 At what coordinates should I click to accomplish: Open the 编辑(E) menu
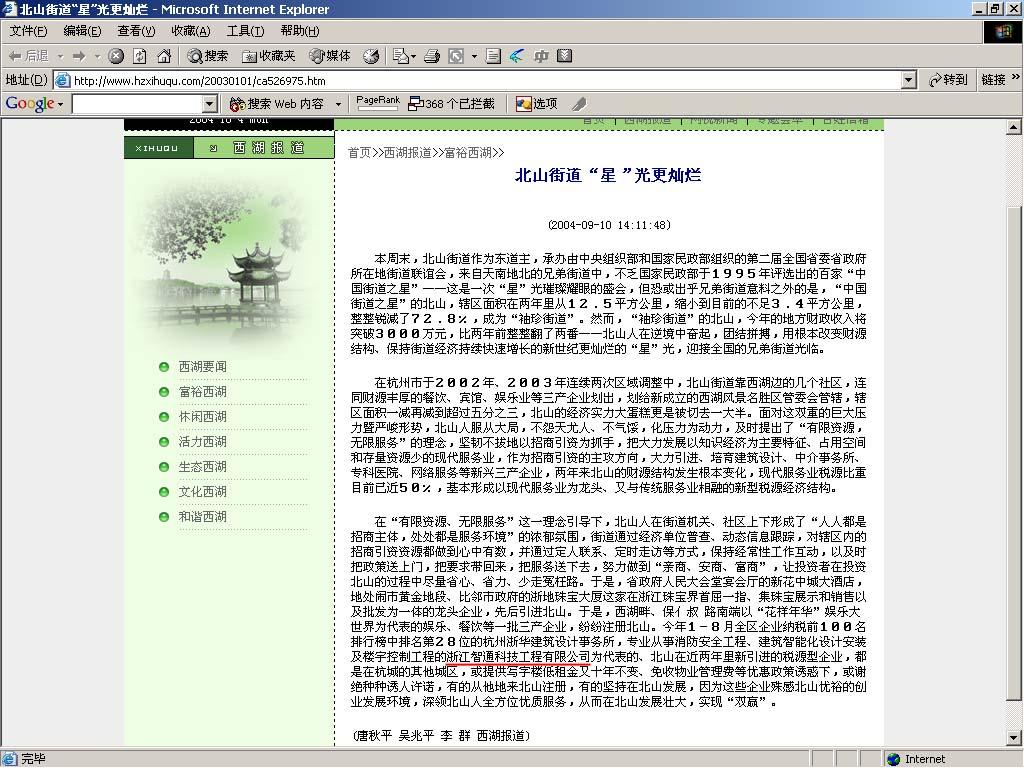click(x=82, y=31)
